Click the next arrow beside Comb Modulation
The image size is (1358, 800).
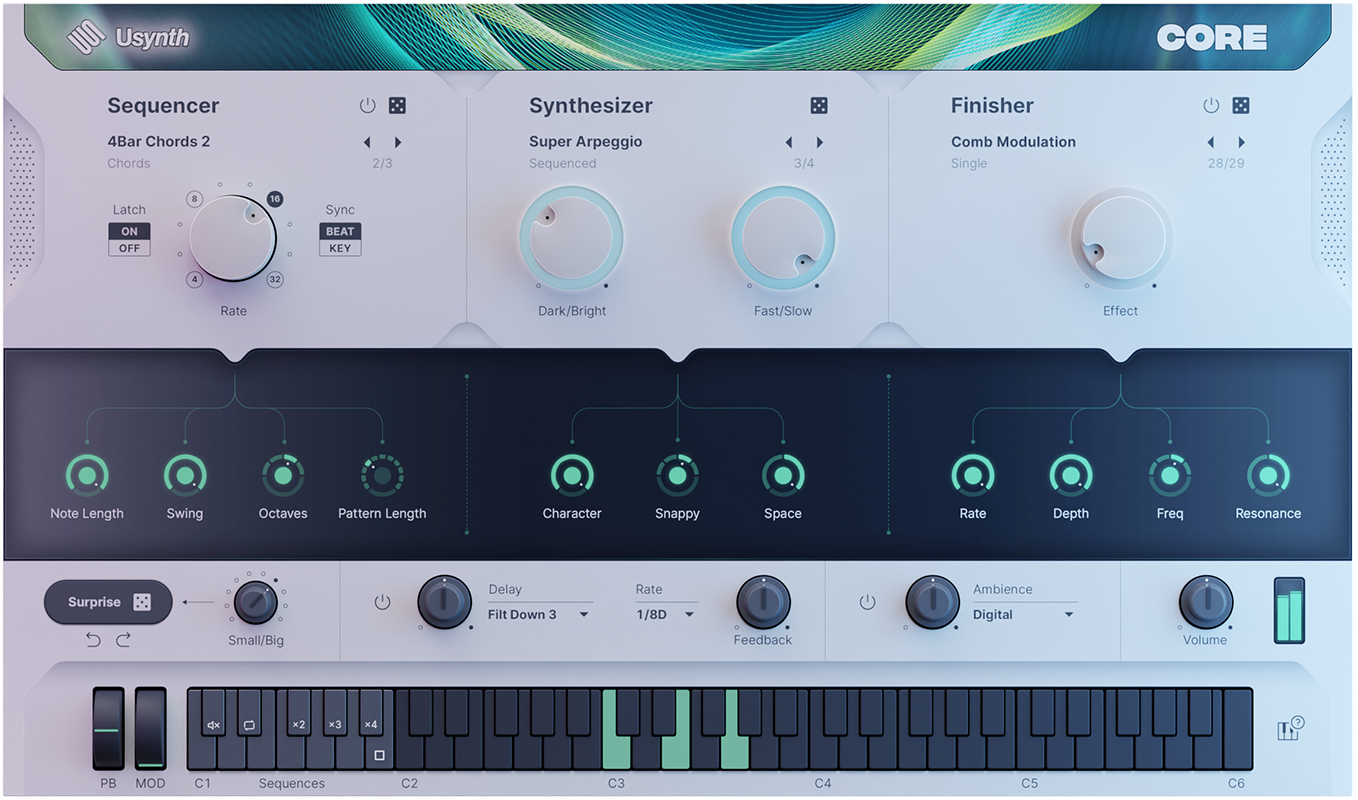[1241, 142]
